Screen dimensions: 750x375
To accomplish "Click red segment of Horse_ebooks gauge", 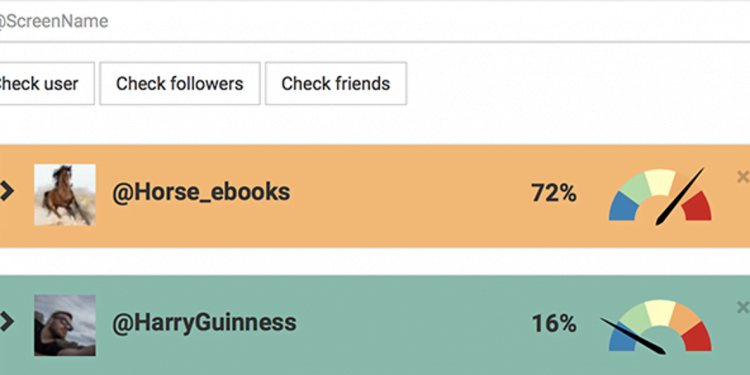I will coord(697,207).
